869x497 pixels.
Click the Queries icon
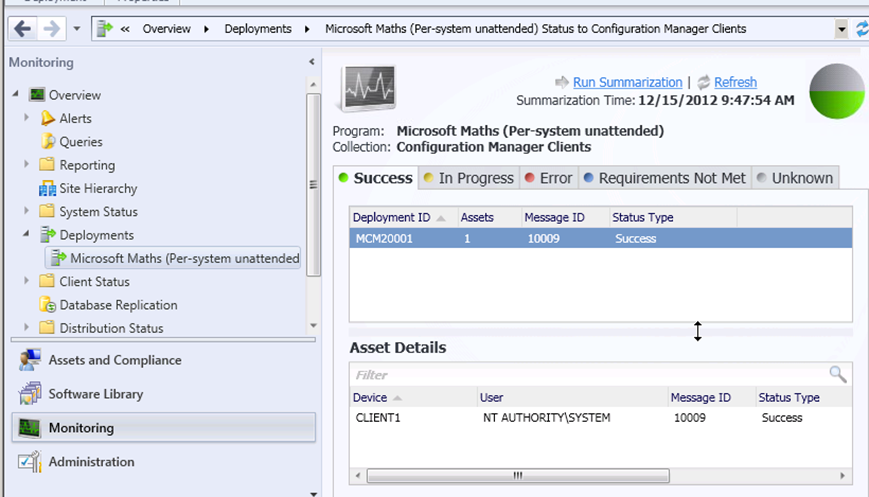coord(48,141)
